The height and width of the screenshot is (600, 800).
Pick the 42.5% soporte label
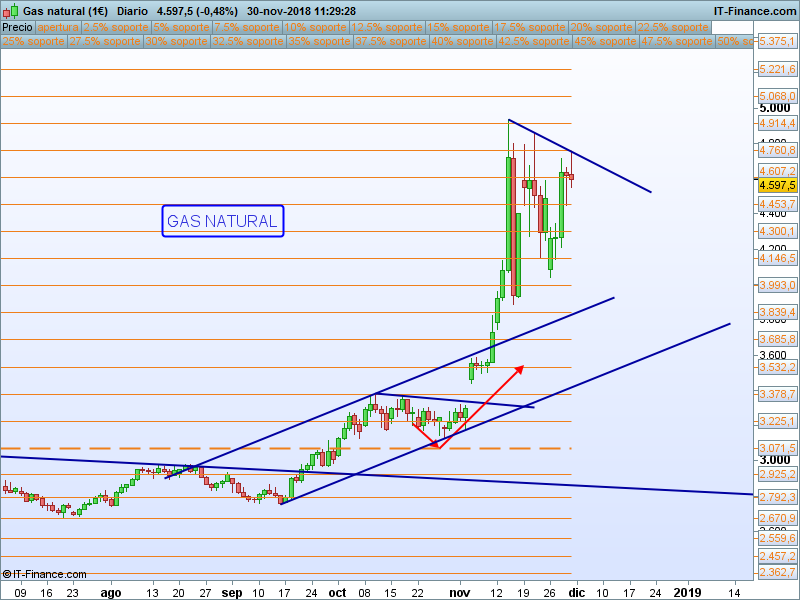(x=534, y=41)
